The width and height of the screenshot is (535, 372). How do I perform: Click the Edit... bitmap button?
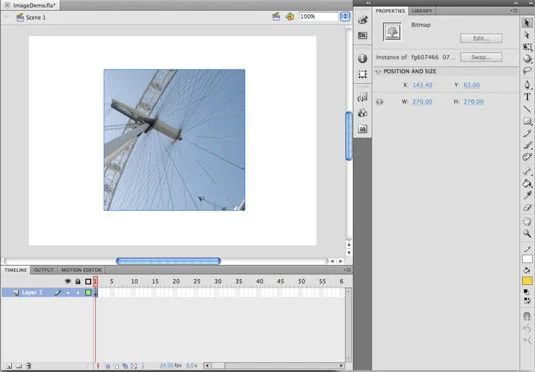(481, 38)
